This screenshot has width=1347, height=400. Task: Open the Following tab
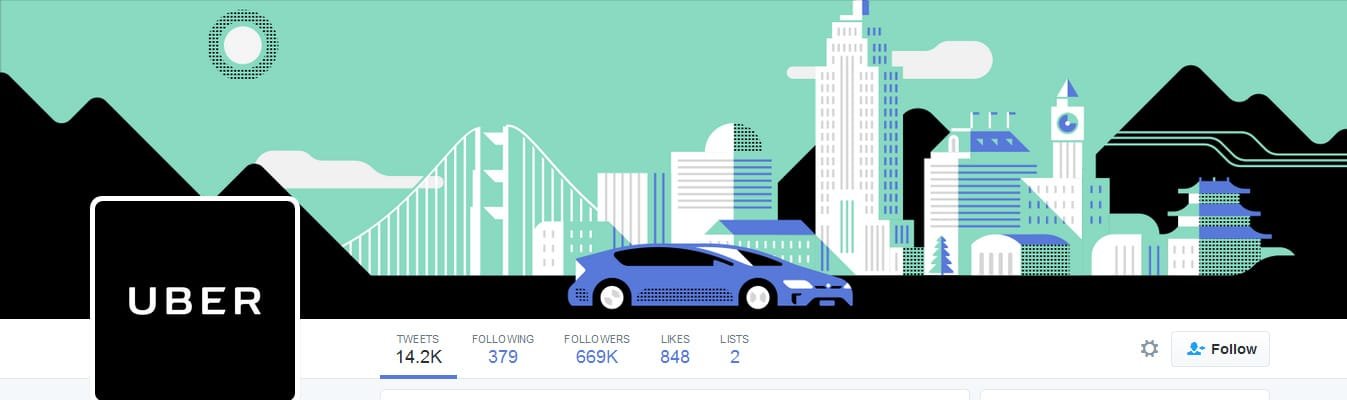(503, 349)
